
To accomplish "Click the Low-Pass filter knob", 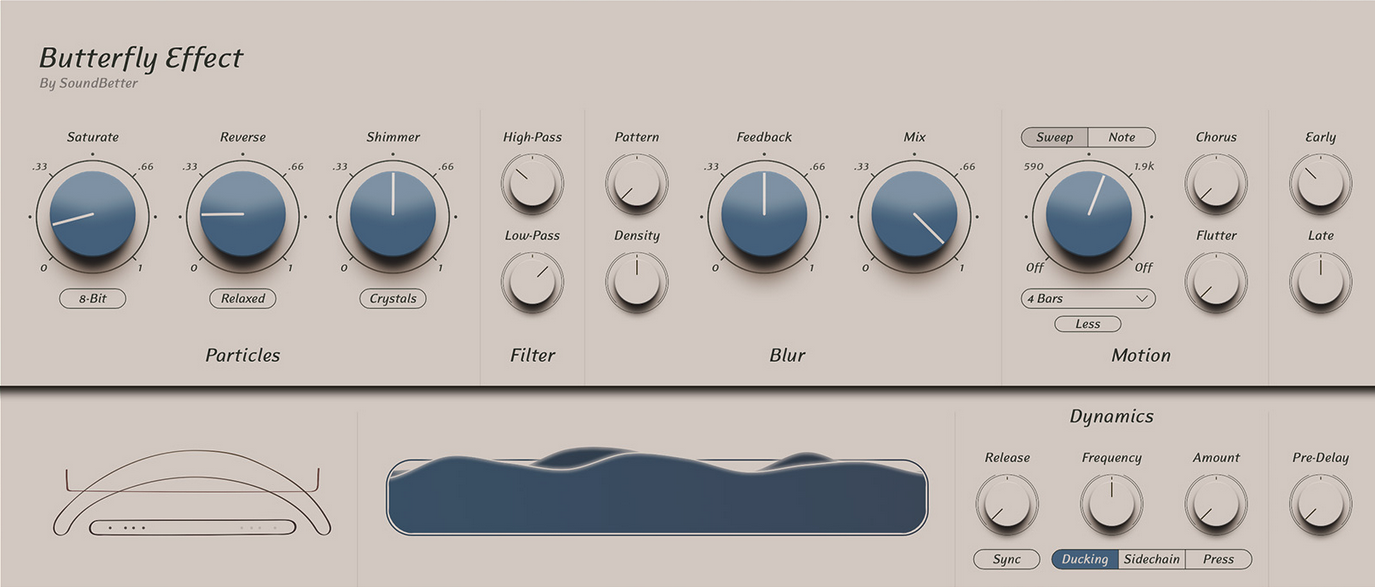I will pyautogui.click(x=532, y=280).
